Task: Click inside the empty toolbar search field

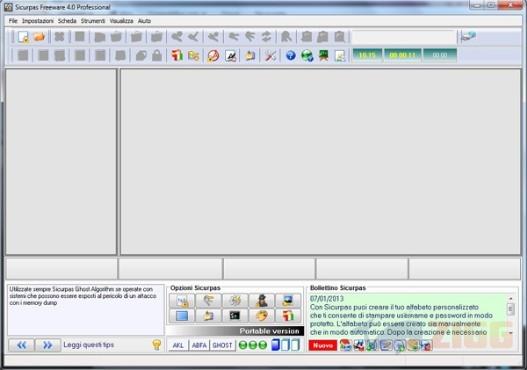Action: 404,37
